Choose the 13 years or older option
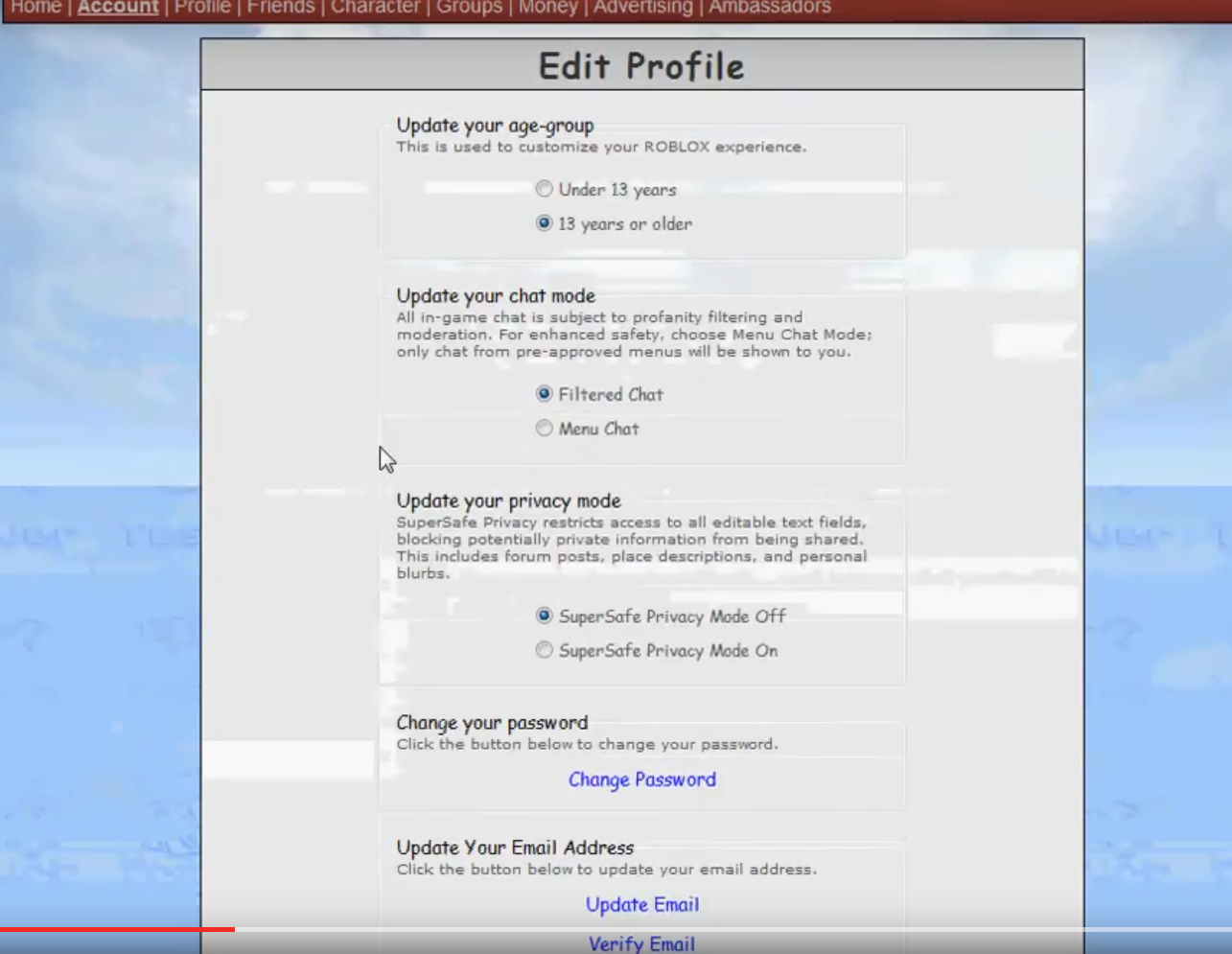The height and width of the screenshot is (954, 1232). click(545, 223)
